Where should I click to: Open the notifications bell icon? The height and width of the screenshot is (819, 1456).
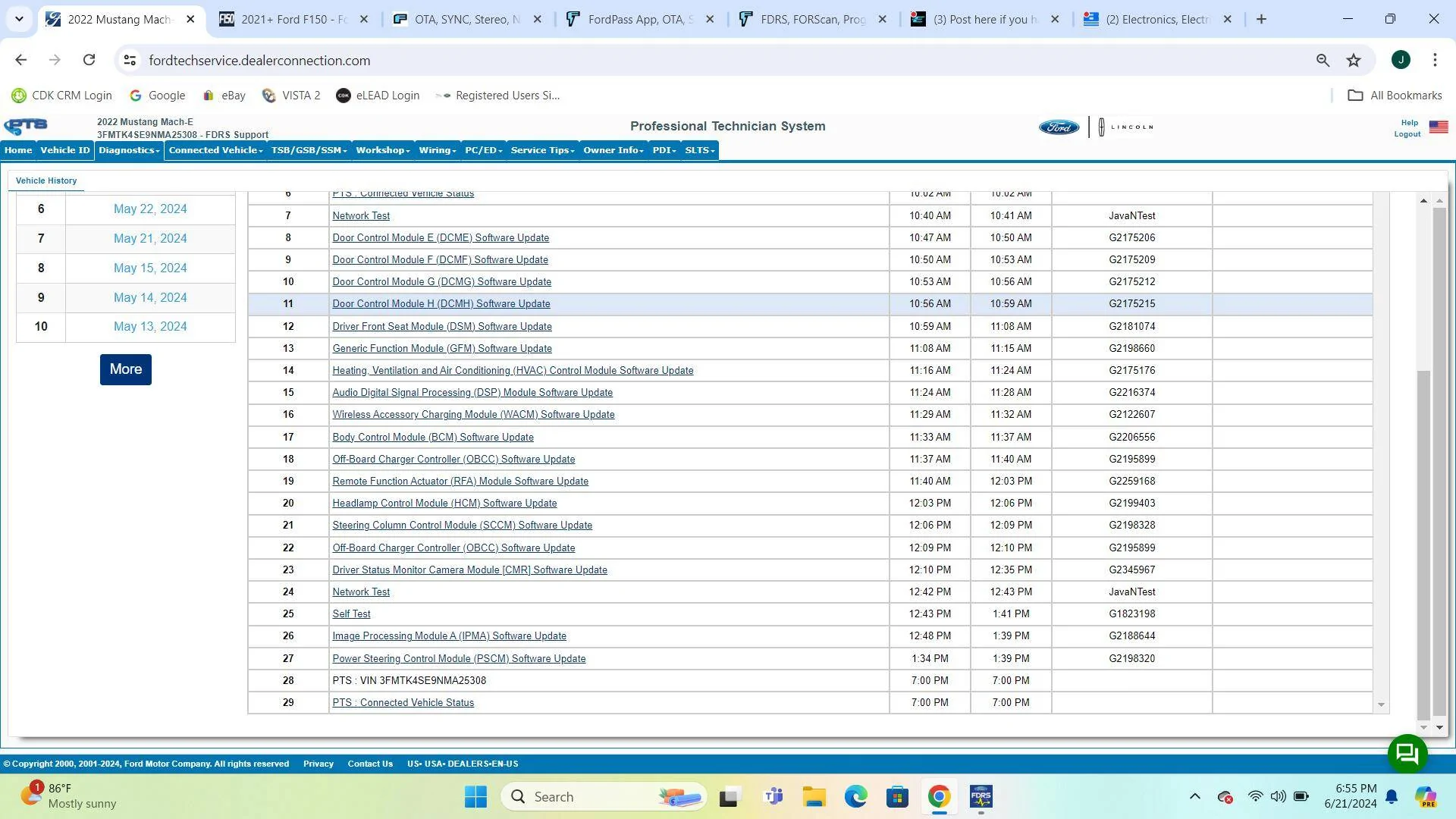click(1392, 796)
